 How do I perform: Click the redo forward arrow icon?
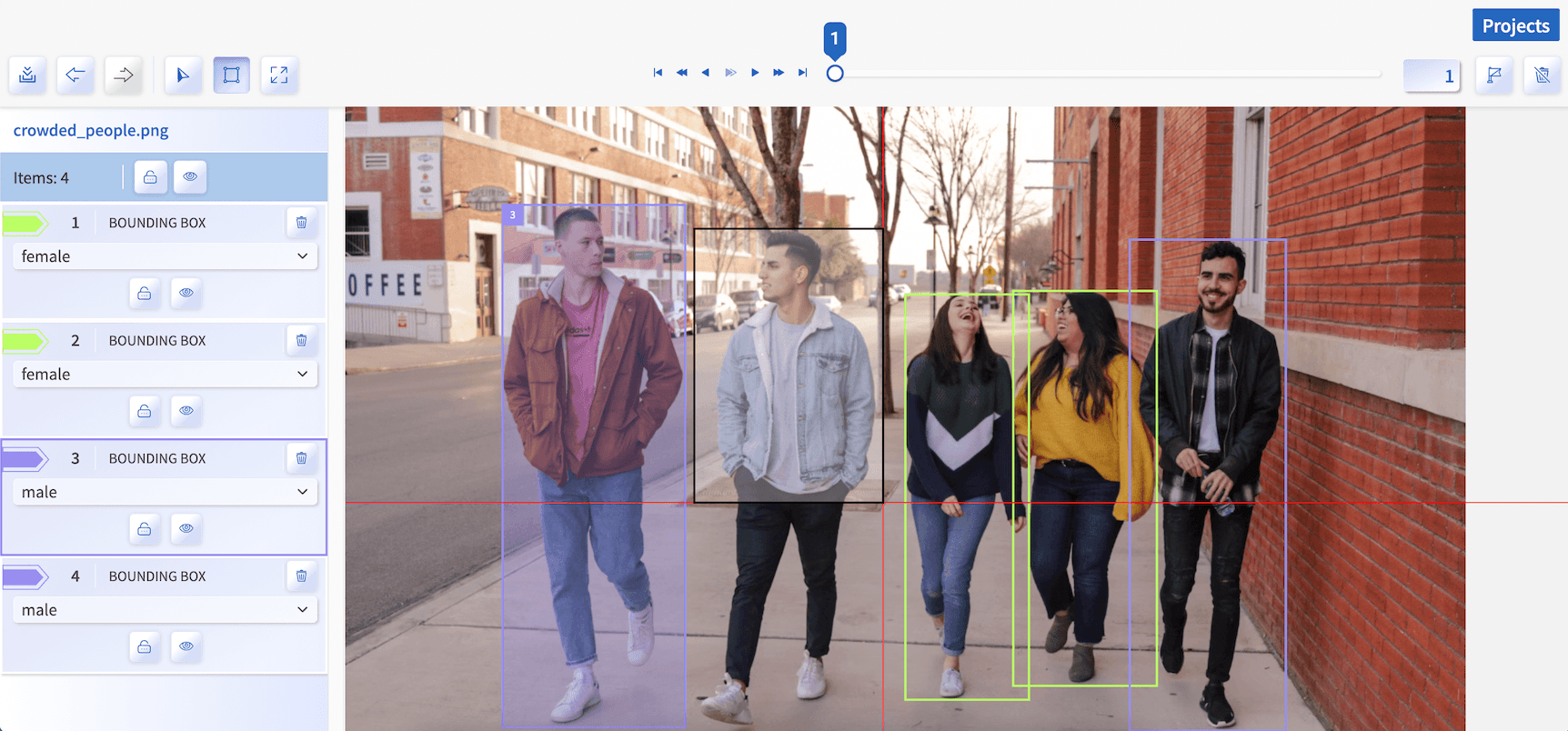(124, 75)
